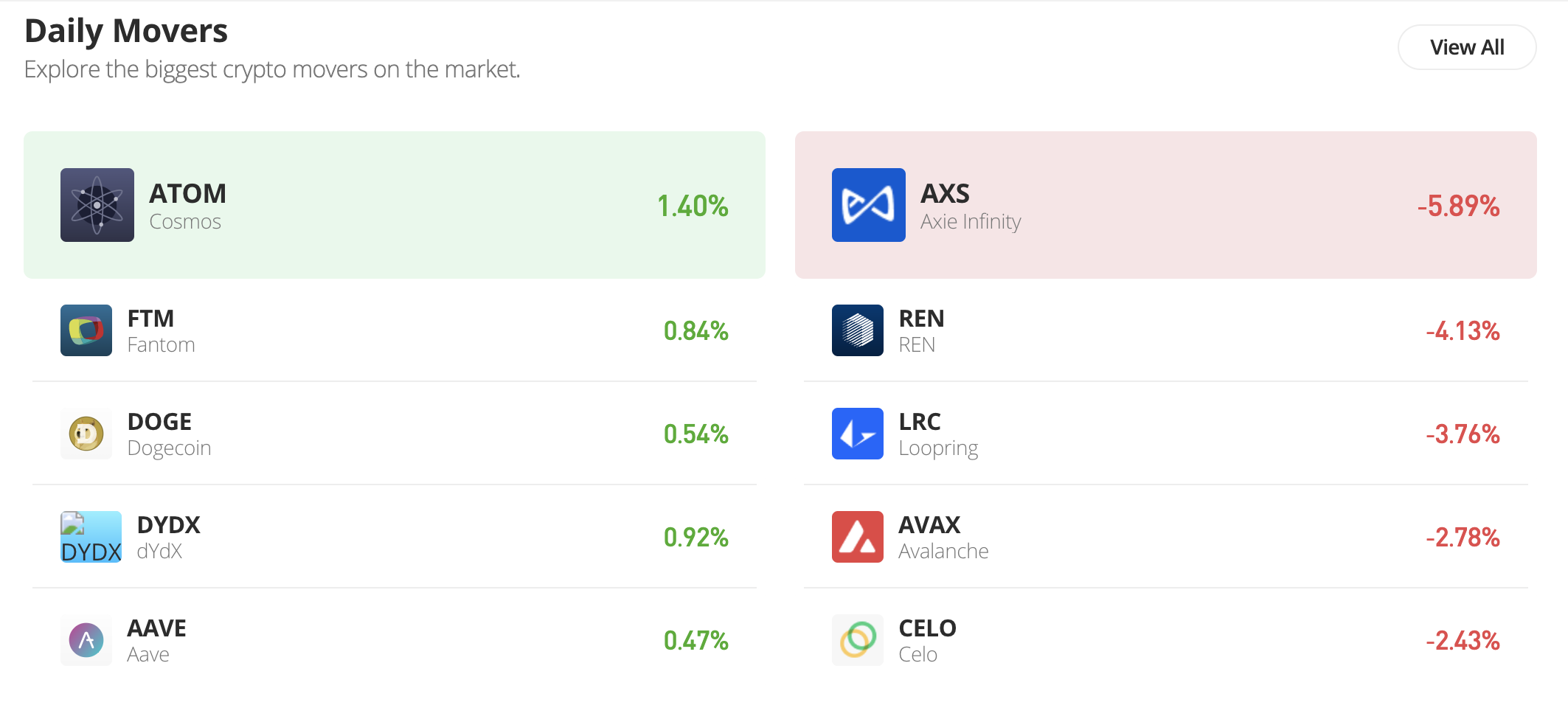Click ATOM's 1.40% gain value

point(692,206)
